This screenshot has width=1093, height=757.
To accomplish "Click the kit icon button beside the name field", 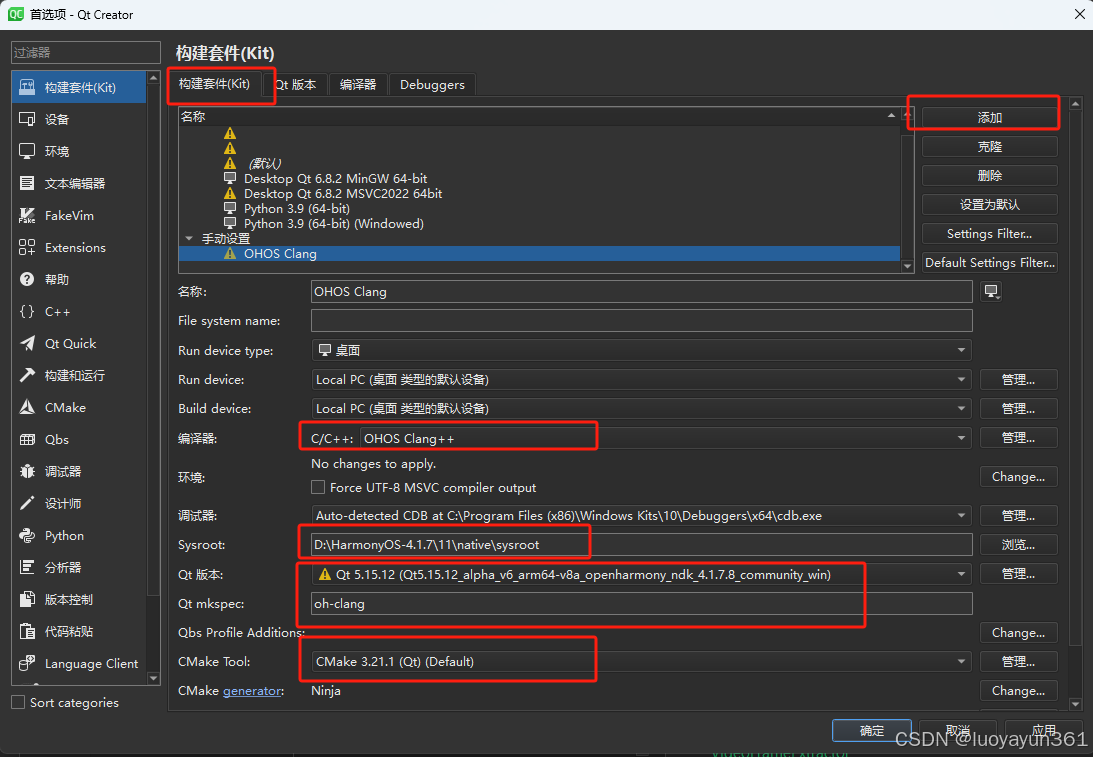I will coord(991,291).
